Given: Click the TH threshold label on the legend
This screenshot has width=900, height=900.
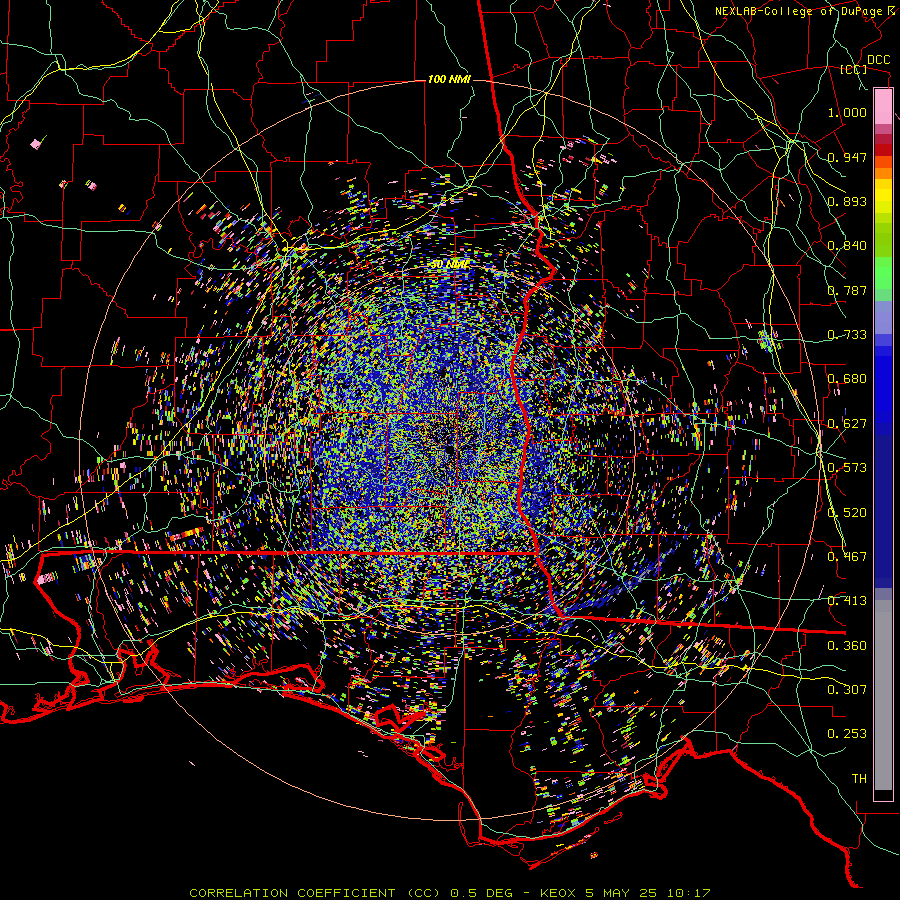Looking at the screenshot, I should (859, 779).
